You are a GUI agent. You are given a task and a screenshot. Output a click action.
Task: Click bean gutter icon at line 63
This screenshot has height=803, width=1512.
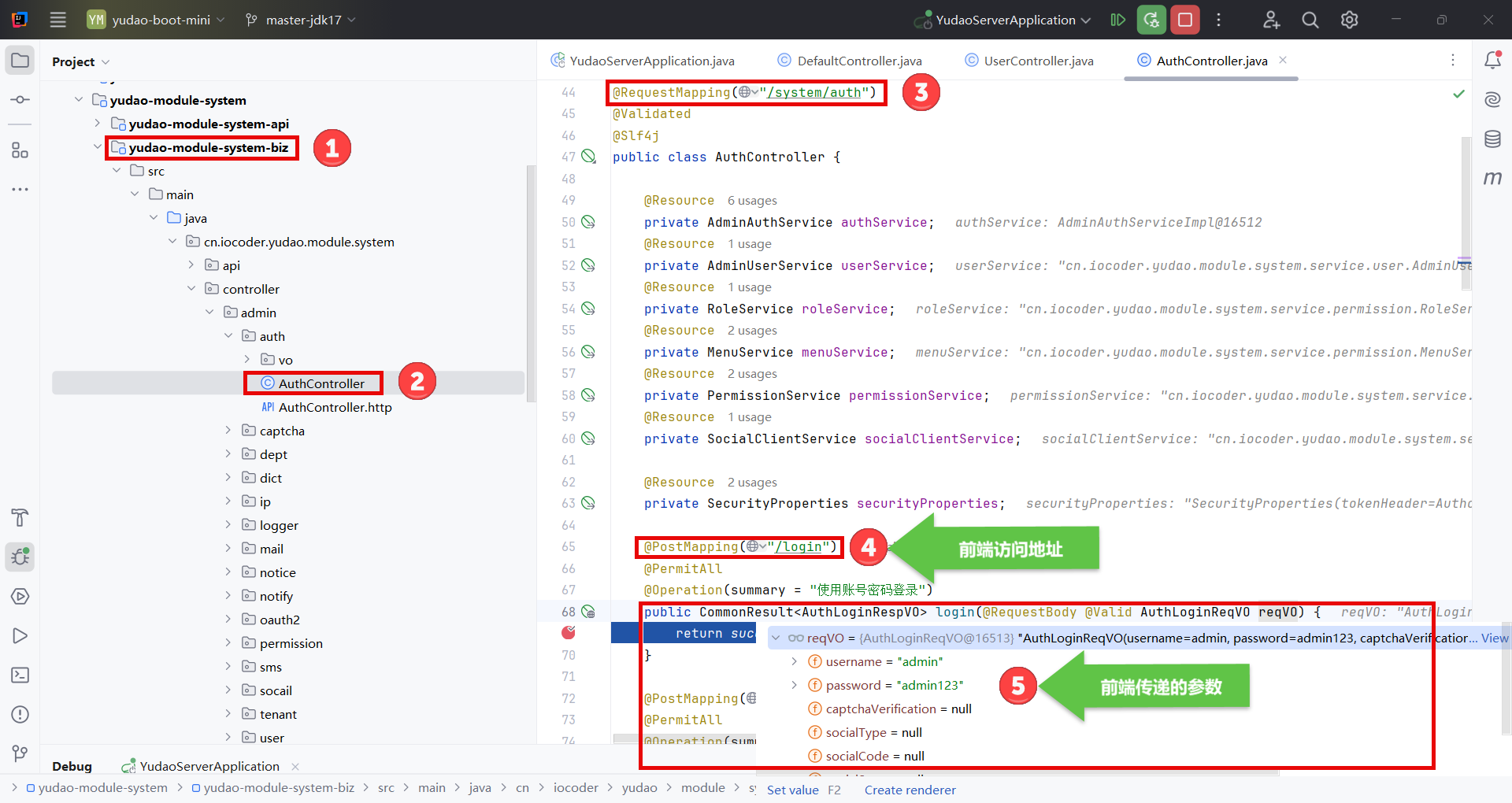coord(588,503)
